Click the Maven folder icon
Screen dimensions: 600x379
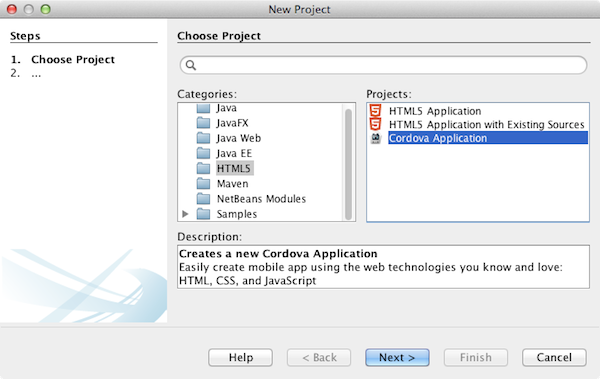203,184
